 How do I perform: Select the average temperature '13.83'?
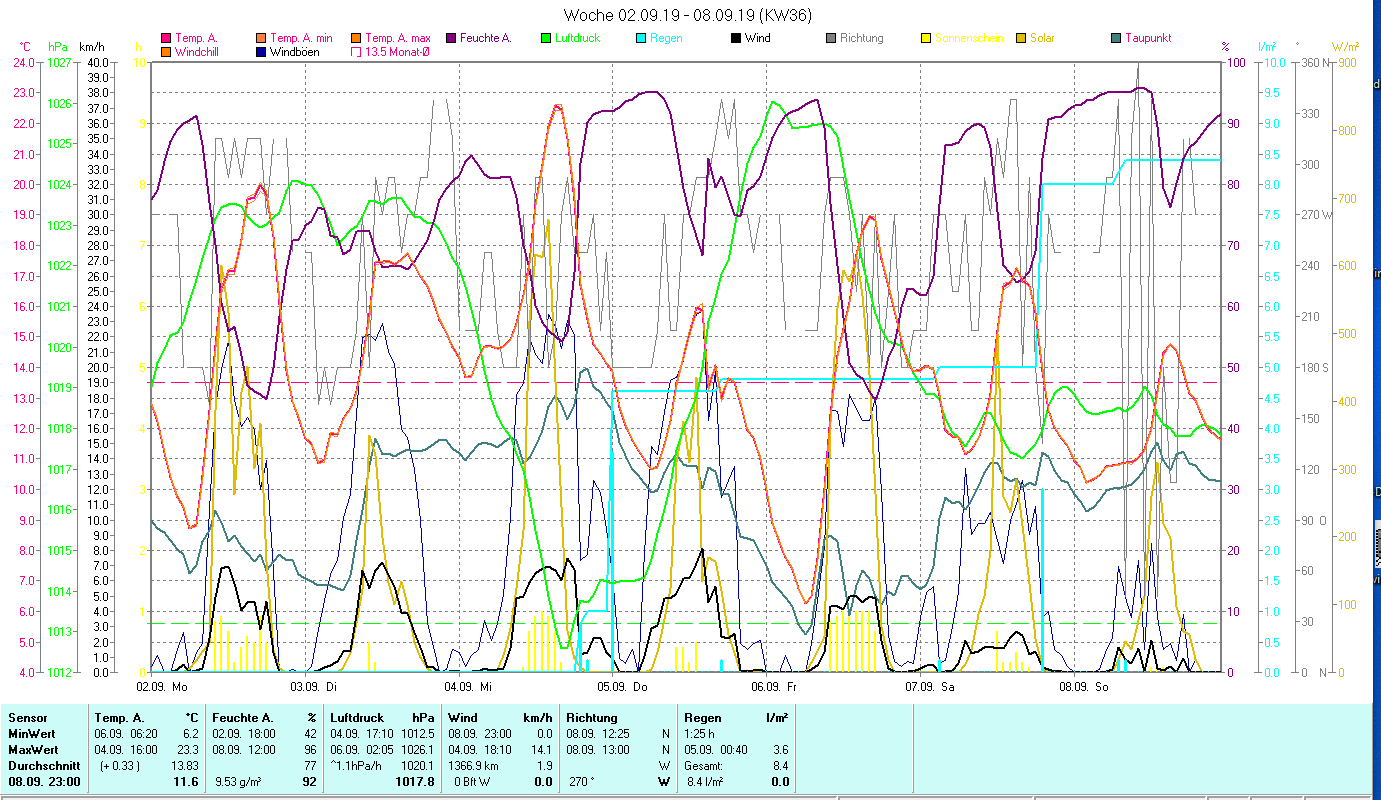[184, 766]
